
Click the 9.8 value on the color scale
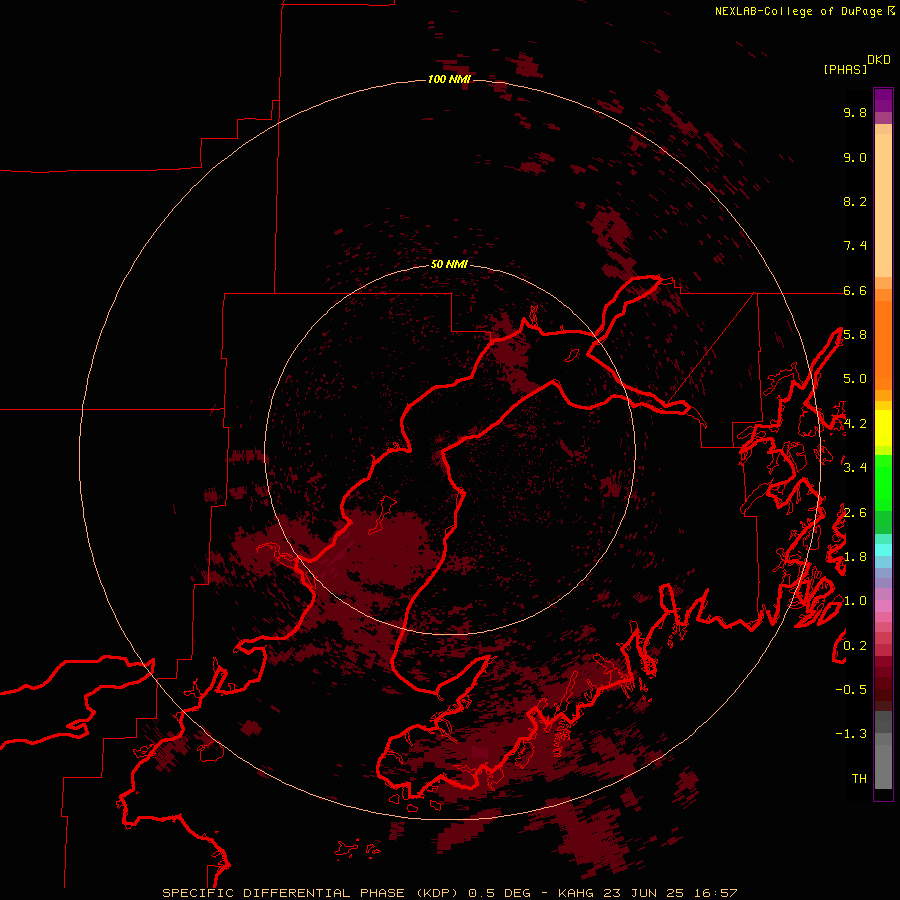click(855, 112)
